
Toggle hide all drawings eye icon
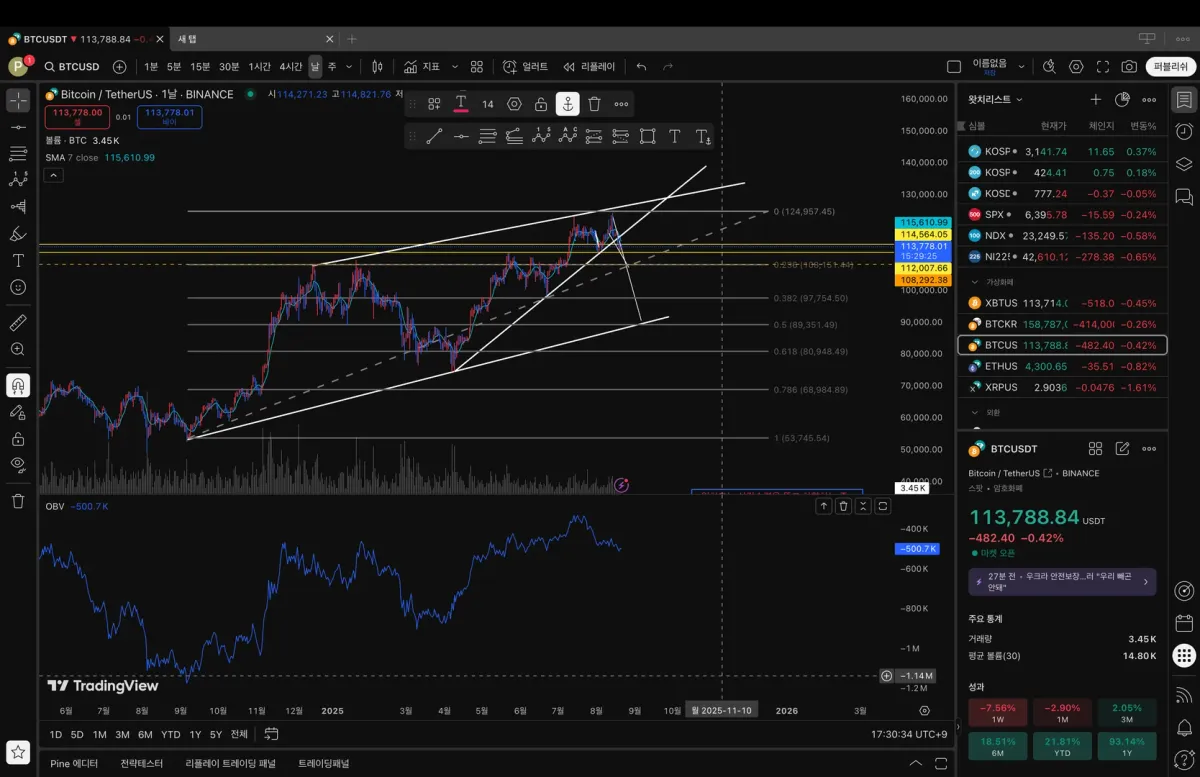pyautogui.click(x=18, y=464)
